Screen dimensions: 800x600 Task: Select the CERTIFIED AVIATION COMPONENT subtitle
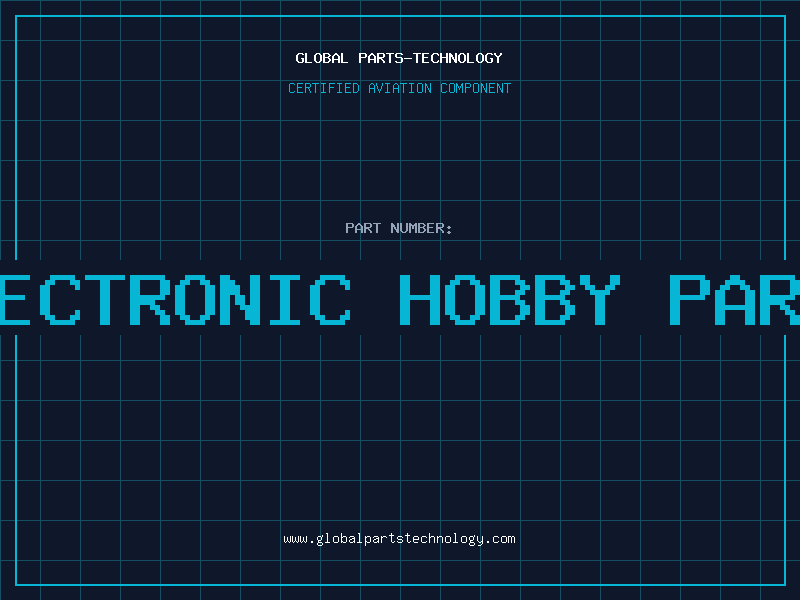pos(399,88)
